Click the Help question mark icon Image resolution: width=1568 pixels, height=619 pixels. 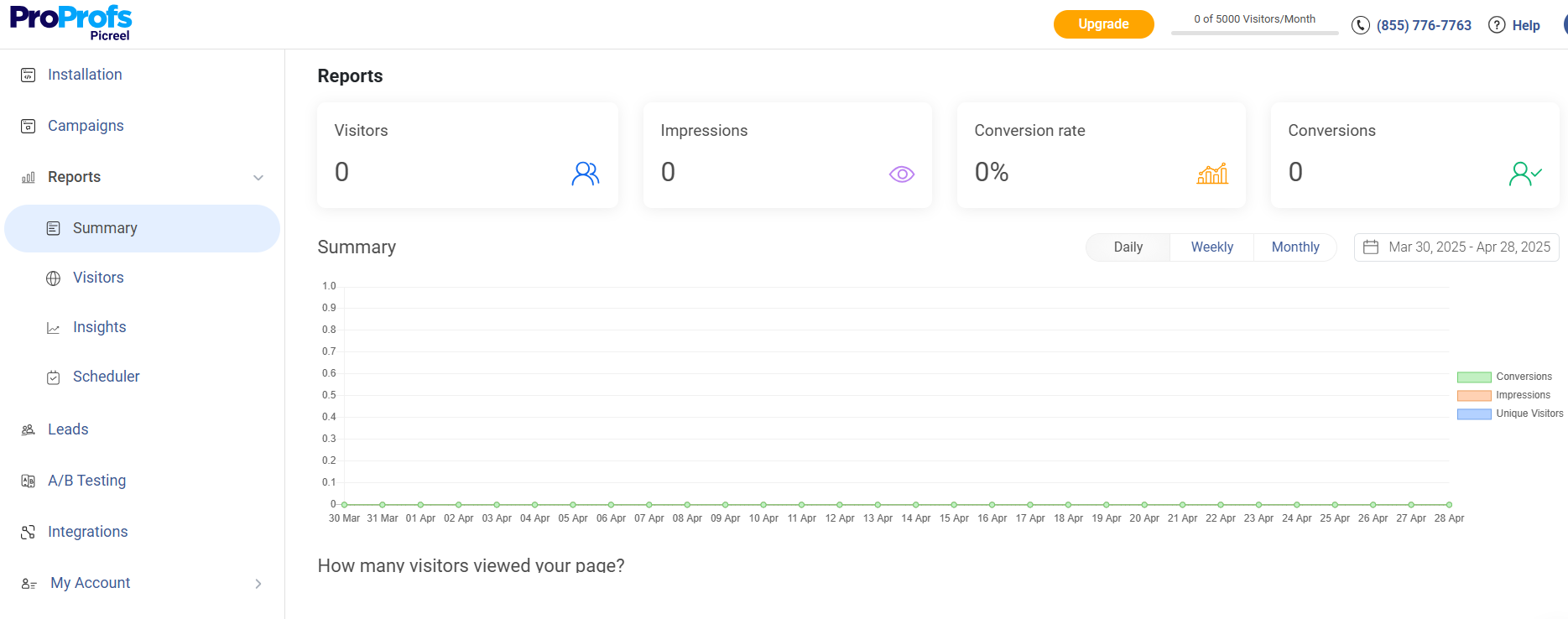[1497, 25]
